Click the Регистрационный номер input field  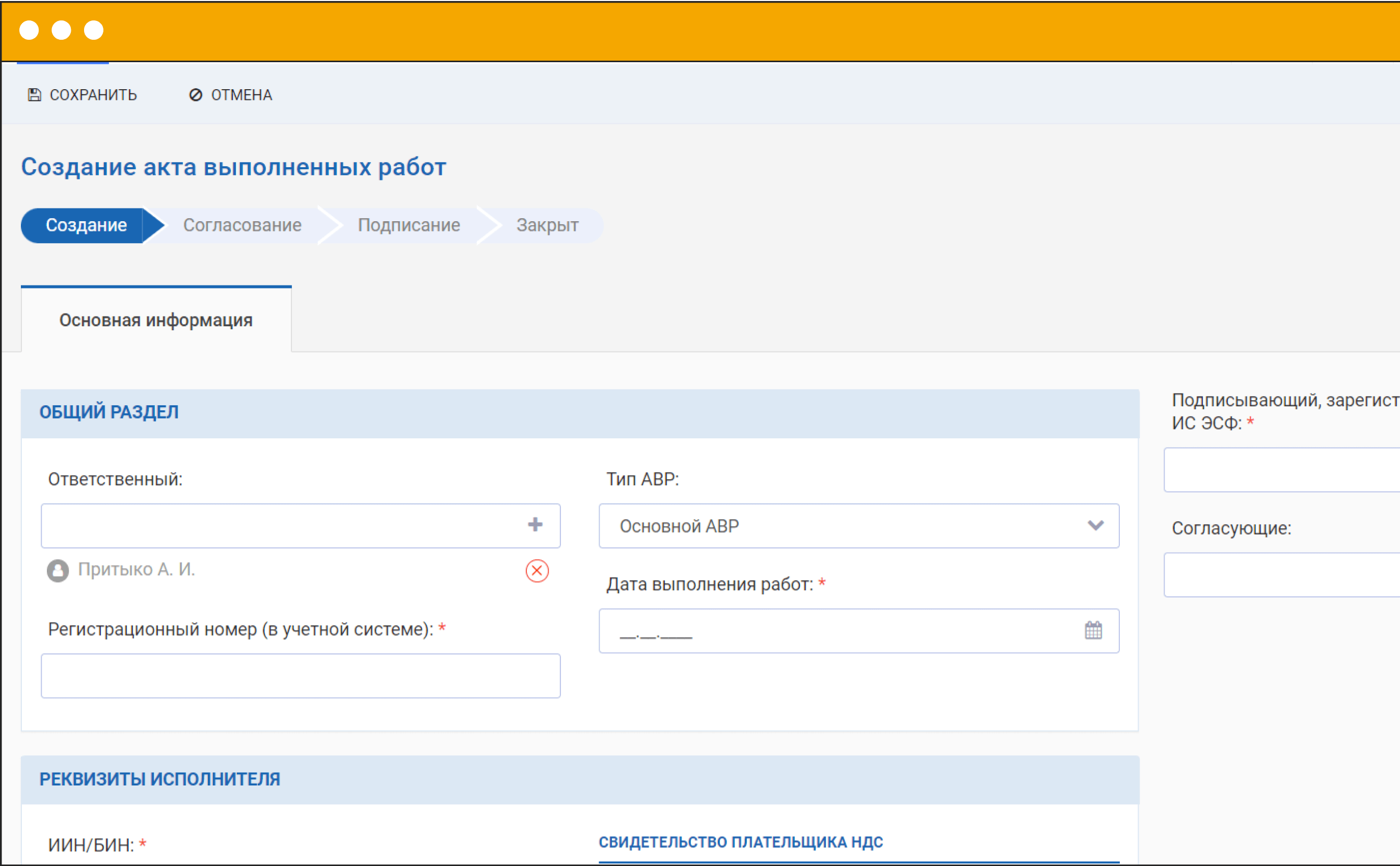[301, 676]
